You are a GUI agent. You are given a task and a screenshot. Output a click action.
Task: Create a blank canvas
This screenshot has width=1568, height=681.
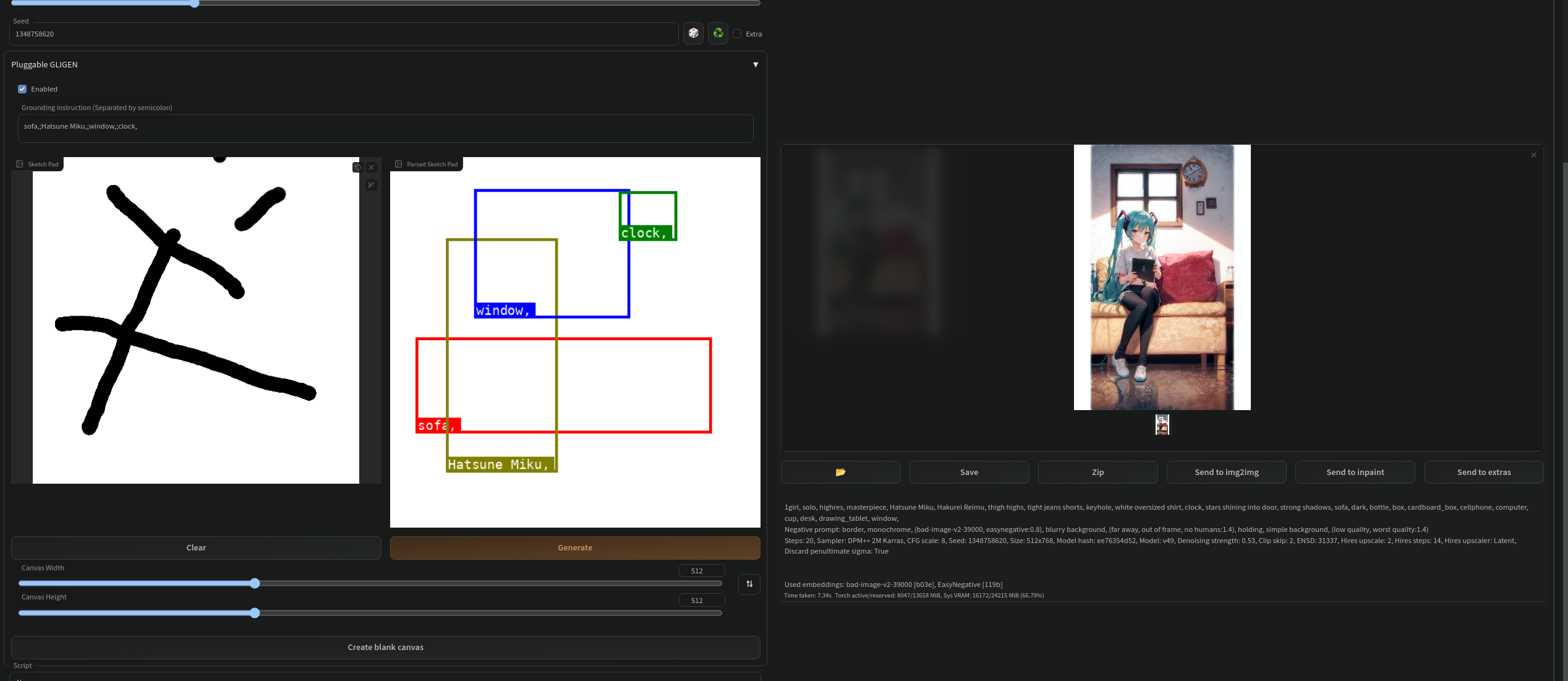(386, 648)
